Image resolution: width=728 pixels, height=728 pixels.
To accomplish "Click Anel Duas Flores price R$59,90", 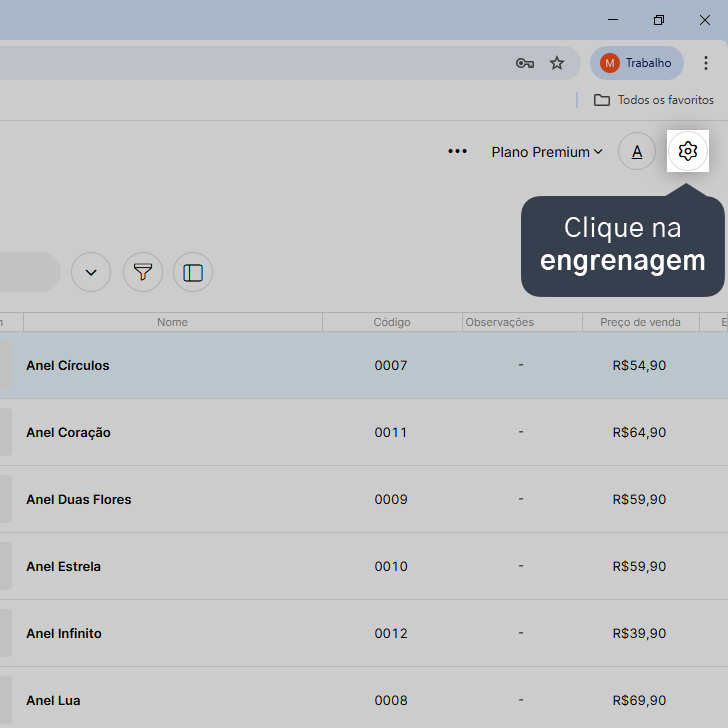I will coord(639,500).
